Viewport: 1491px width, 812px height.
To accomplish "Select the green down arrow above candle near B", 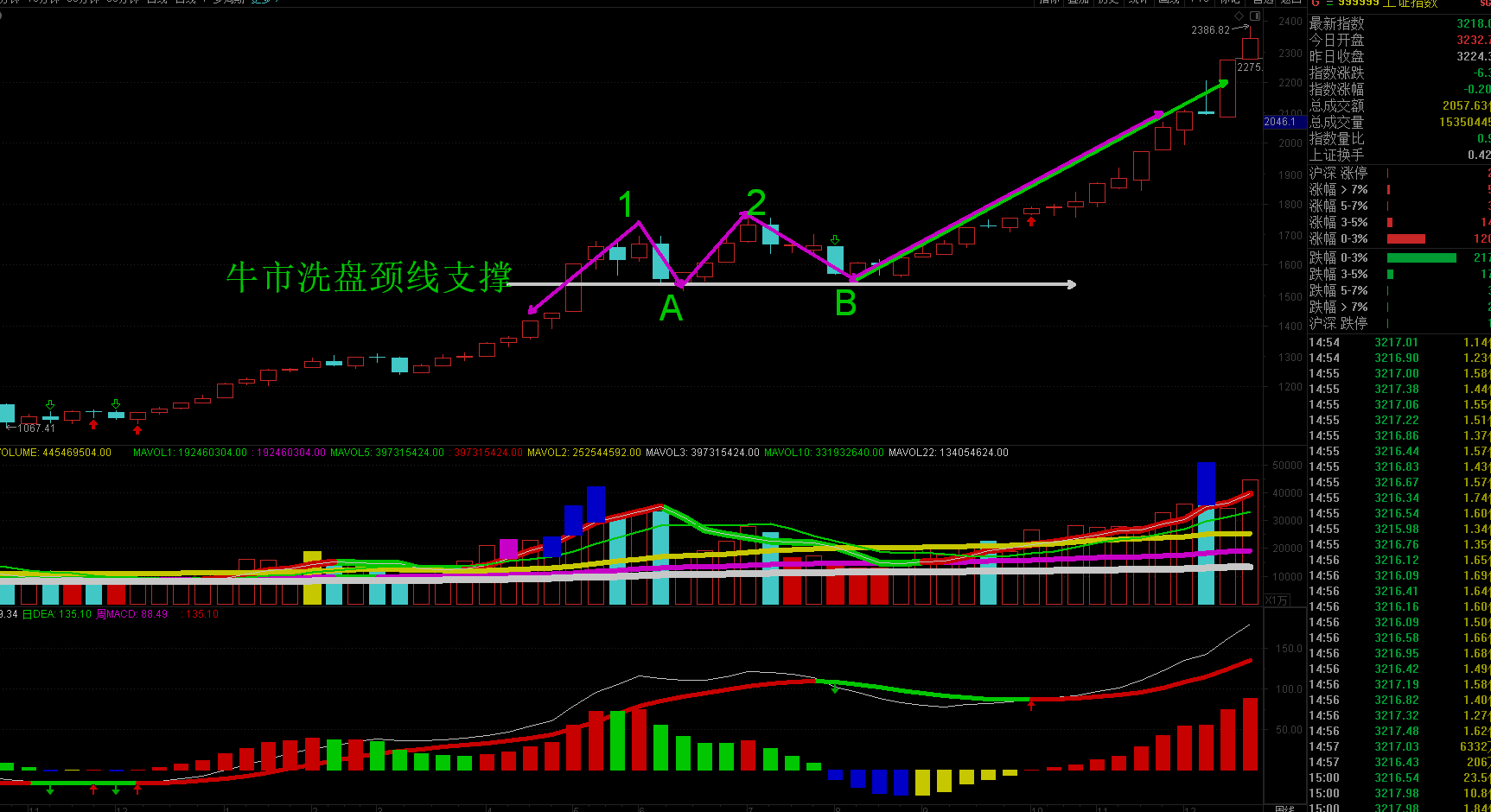I will (834, 239).
